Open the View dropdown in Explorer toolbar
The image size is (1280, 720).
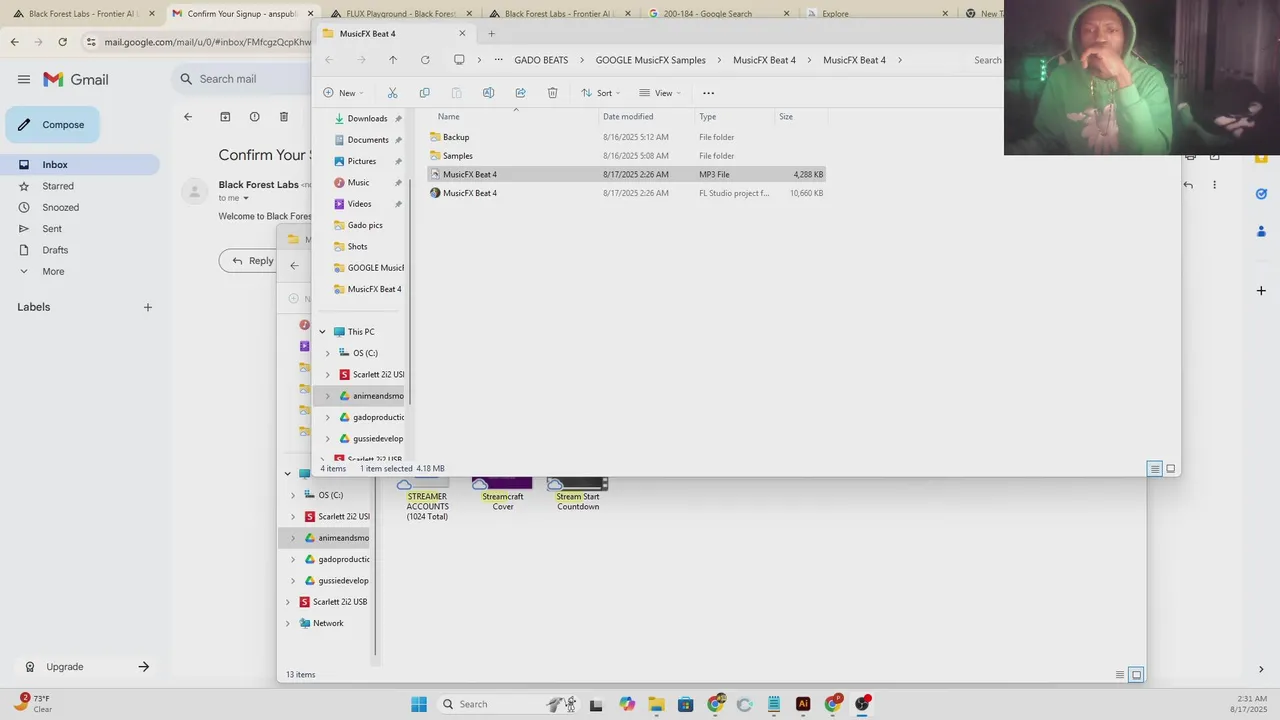coord(660,93)
